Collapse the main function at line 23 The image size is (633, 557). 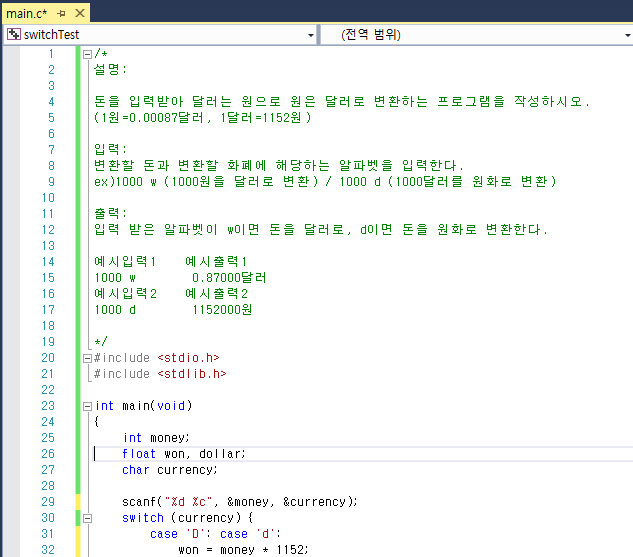click(87, 406)
